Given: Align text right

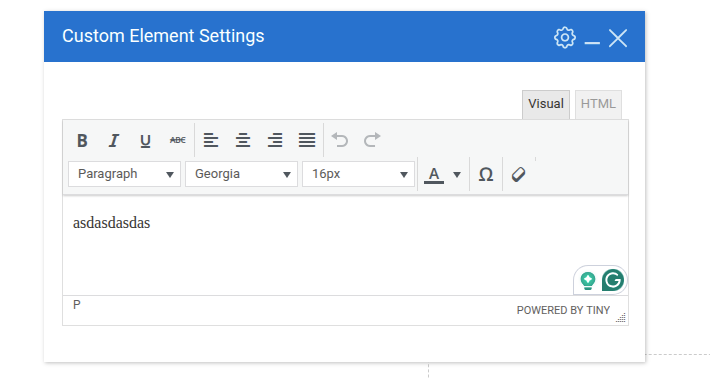Looking at the screenshot, I should pos(275,140).
